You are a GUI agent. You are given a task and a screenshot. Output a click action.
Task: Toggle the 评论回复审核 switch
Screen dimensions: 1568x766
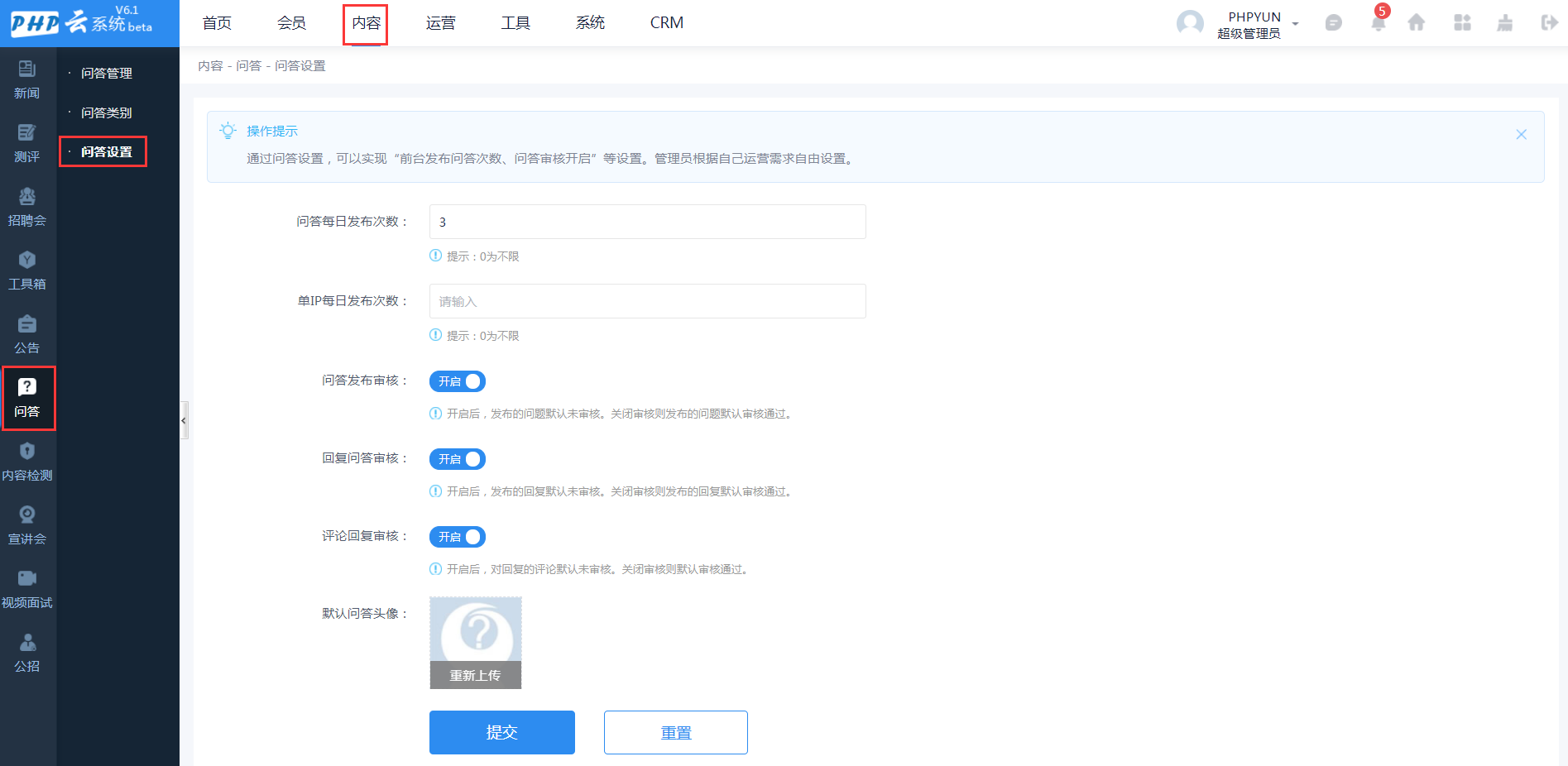click(x=458, y=537)
